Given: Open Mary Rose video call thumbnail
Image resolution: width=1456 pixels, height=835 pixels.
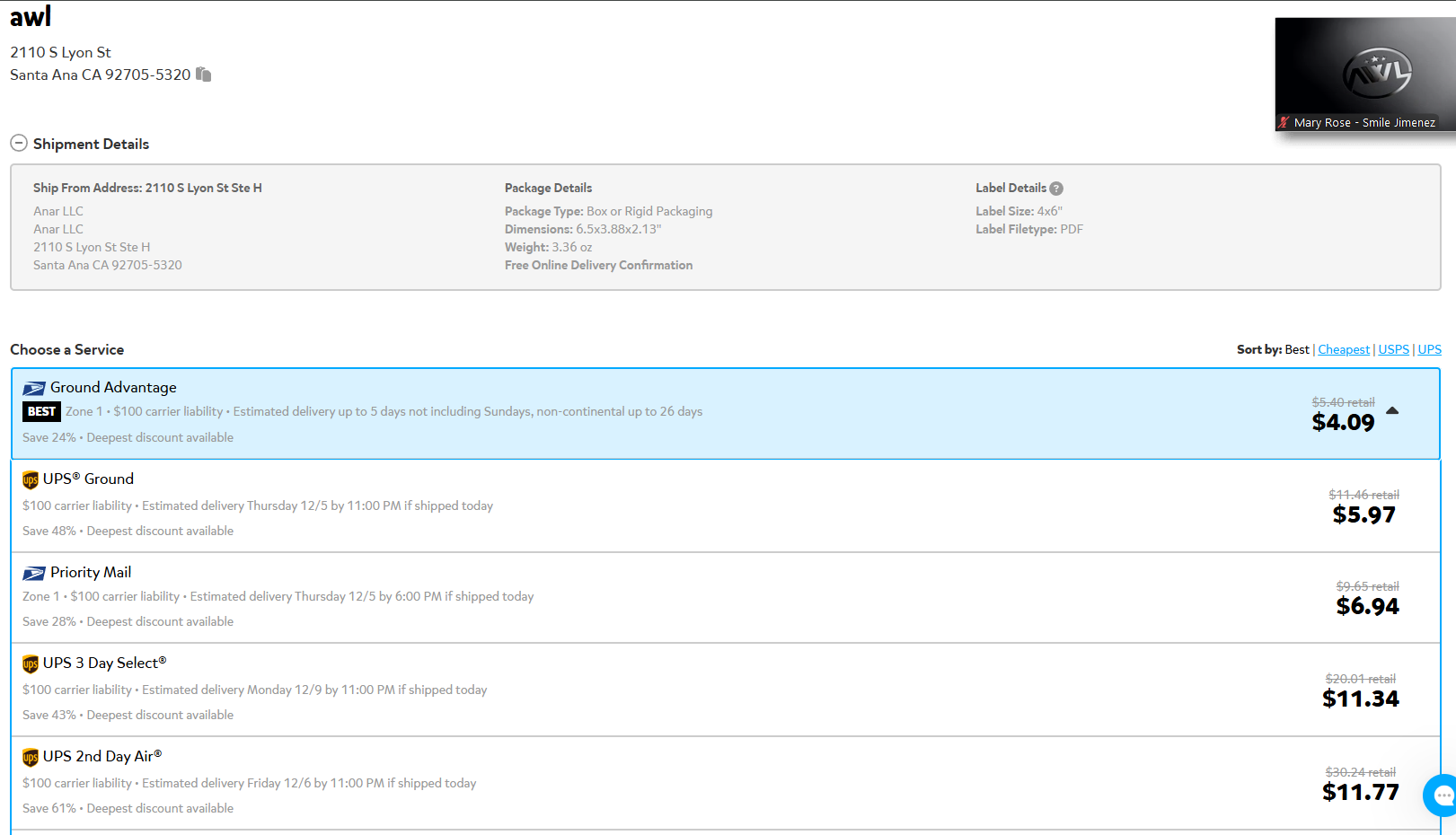Looking at the screenshot, I should point(1365,75).
